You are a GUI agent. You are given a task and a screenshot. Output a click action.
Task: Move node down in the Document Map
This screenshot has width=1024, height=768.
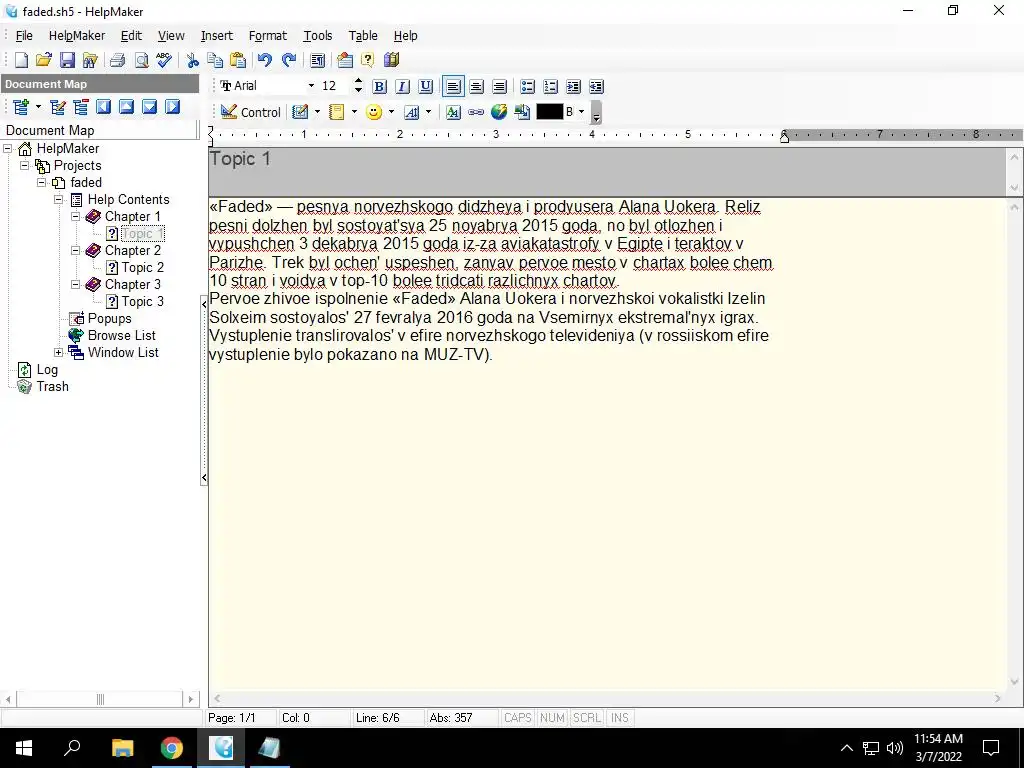pos(150,107)
